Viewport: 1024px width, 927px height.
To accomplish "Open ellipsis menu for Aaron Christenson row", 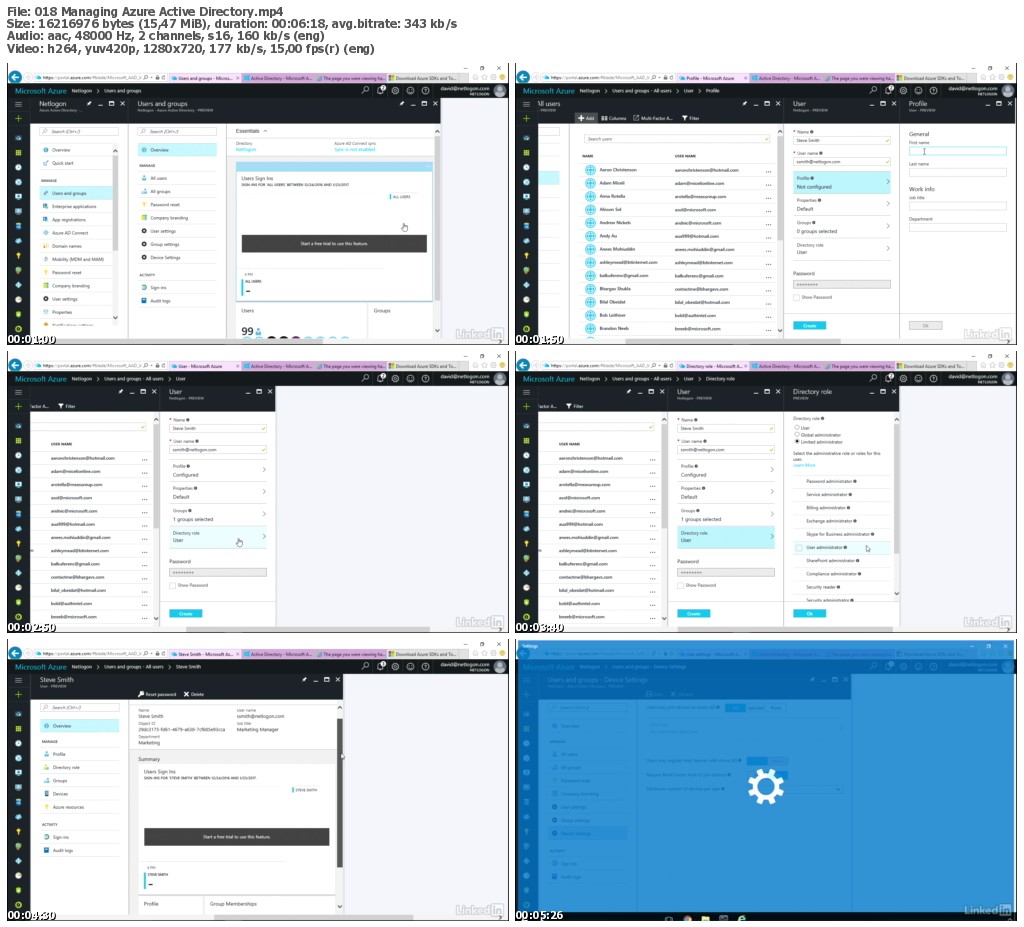I will pos(769,171).
